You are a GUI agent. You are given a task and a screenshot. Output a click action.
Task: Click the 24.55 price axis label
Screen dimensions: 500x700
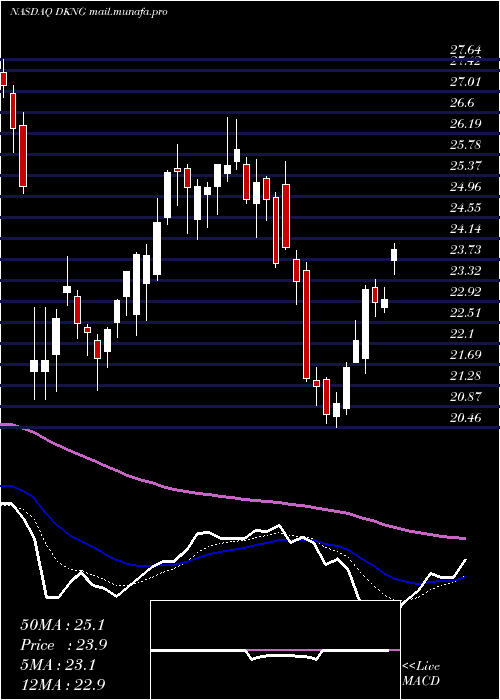point(467,208)
